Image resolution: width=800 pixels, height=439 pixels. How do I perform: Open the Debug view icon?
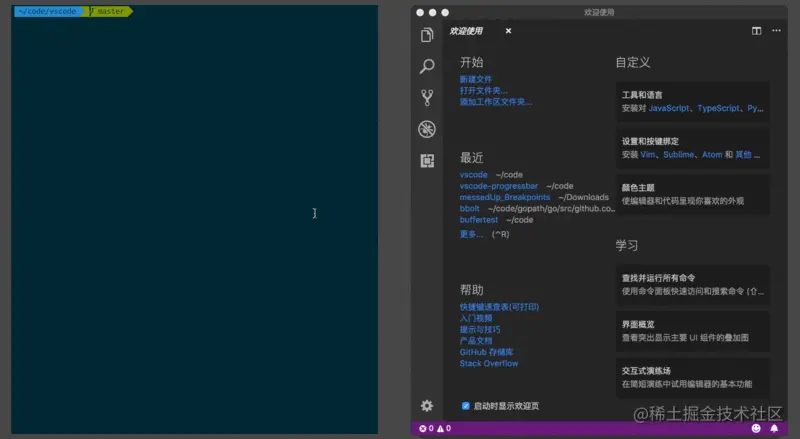tap(427, 129)
